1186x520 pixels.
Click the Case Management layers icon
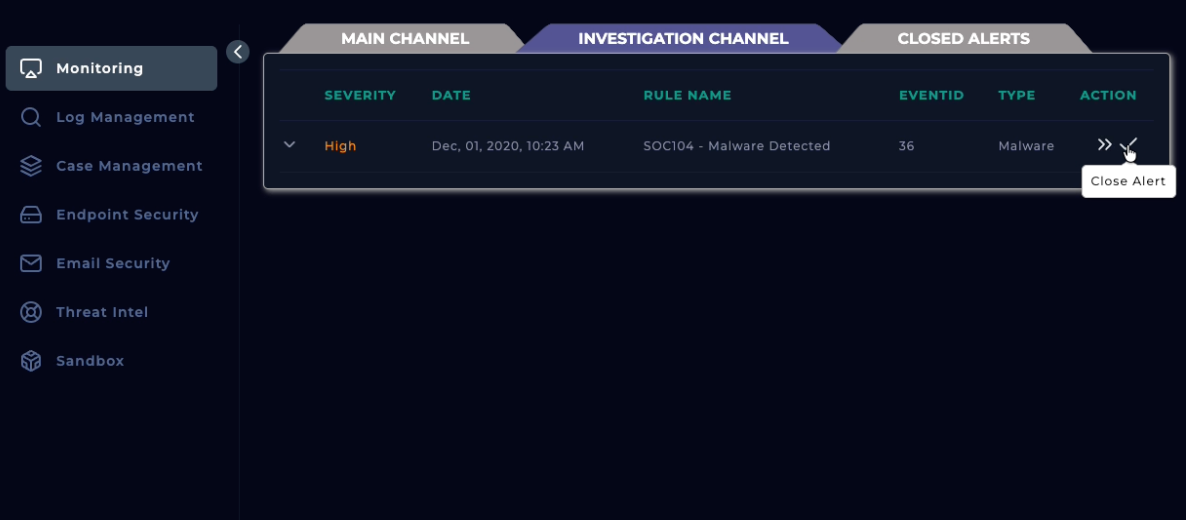coord(31,166)
